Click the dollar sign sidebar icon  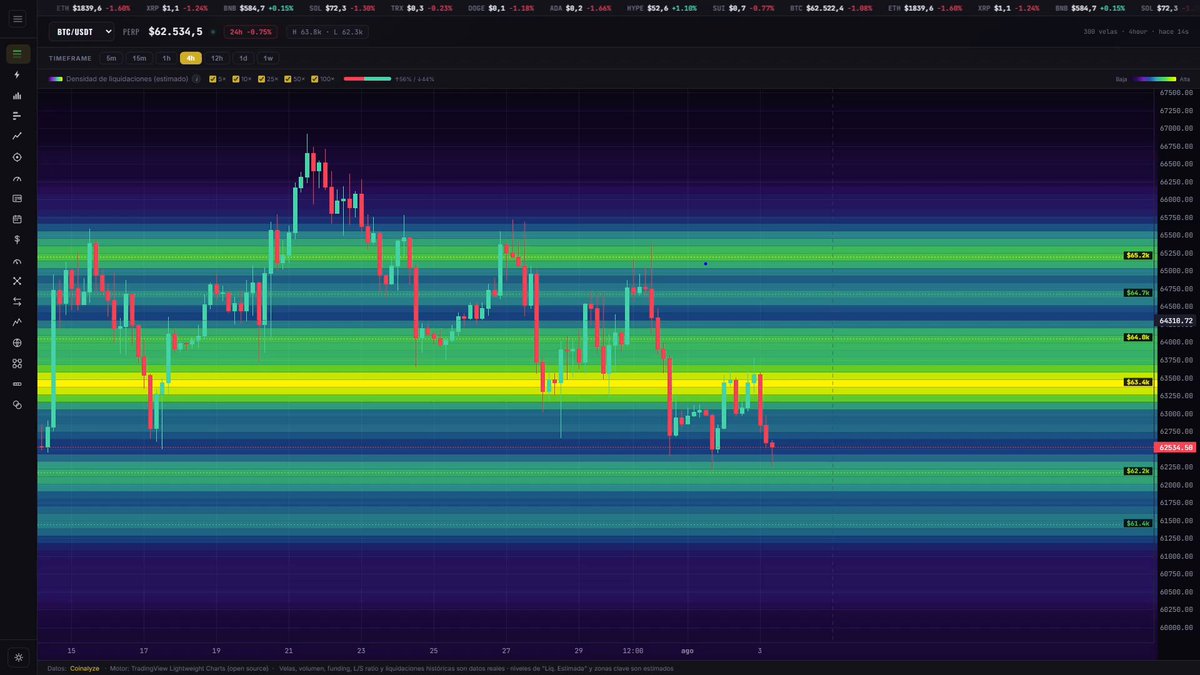17,239
